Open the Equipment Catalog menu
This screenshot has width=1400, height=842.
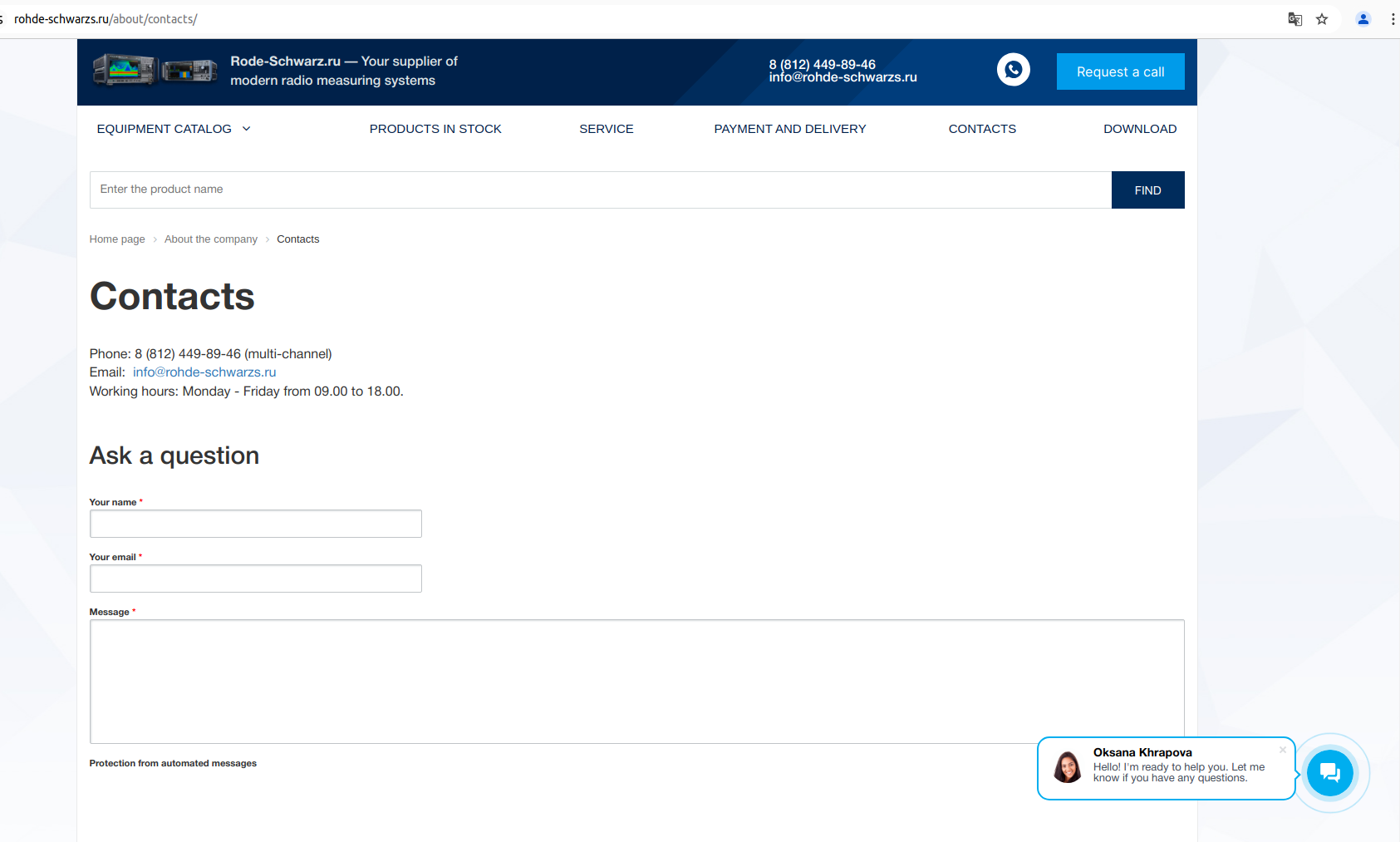(165, 129)
